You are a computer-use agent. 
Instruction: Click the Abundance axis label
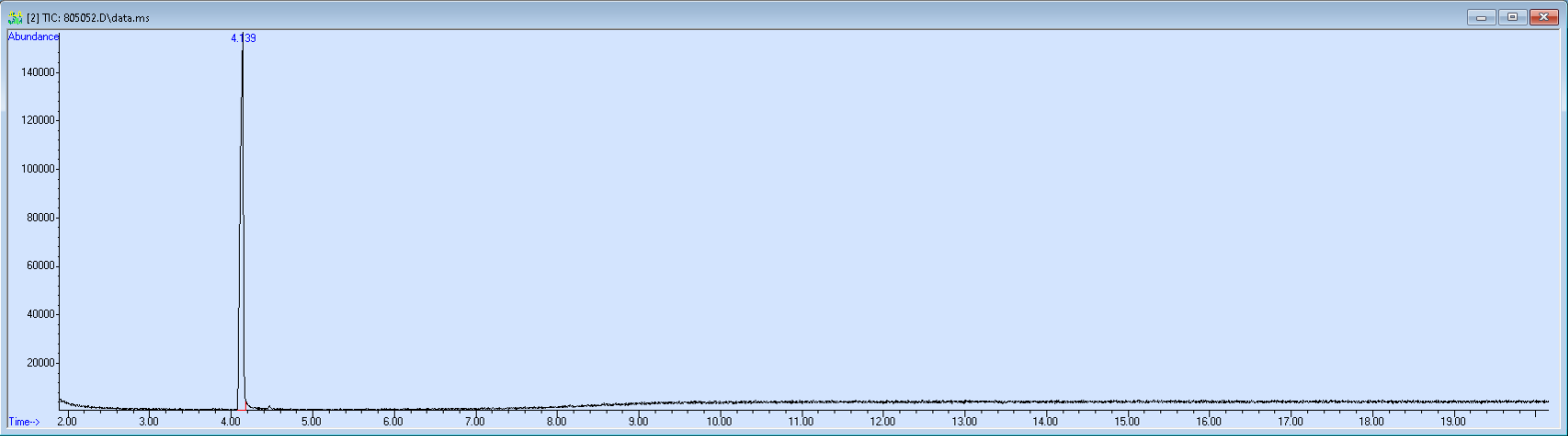33,36
